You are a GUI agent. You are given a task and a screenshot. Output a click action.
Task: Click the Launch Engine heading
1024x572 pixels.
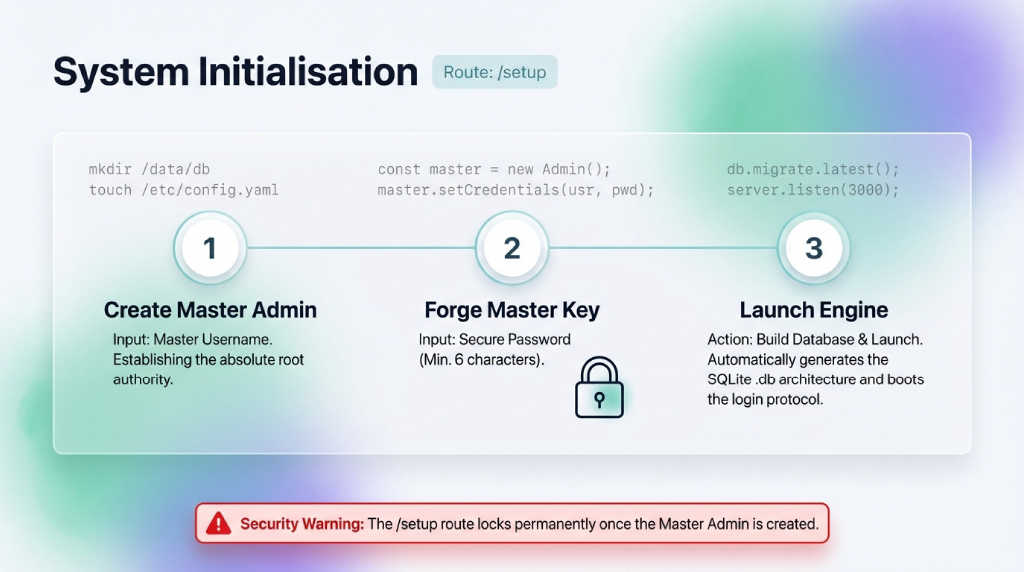pos(813,310)
